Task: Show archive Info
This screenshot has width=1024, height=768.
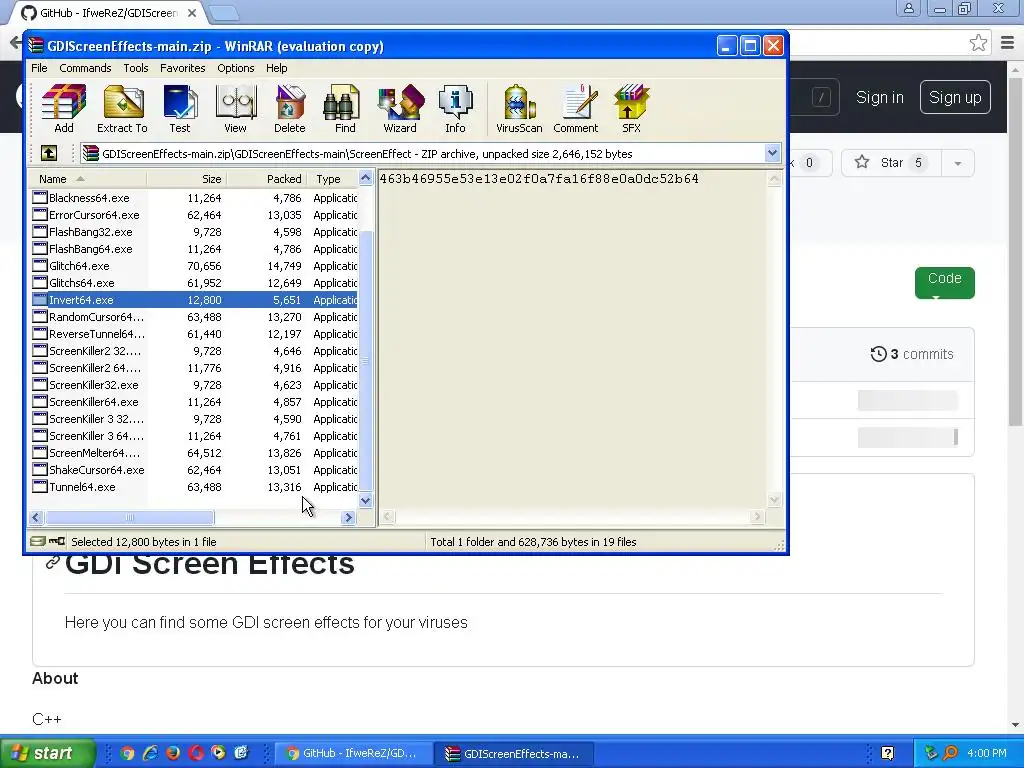Action: coord(455,108)
